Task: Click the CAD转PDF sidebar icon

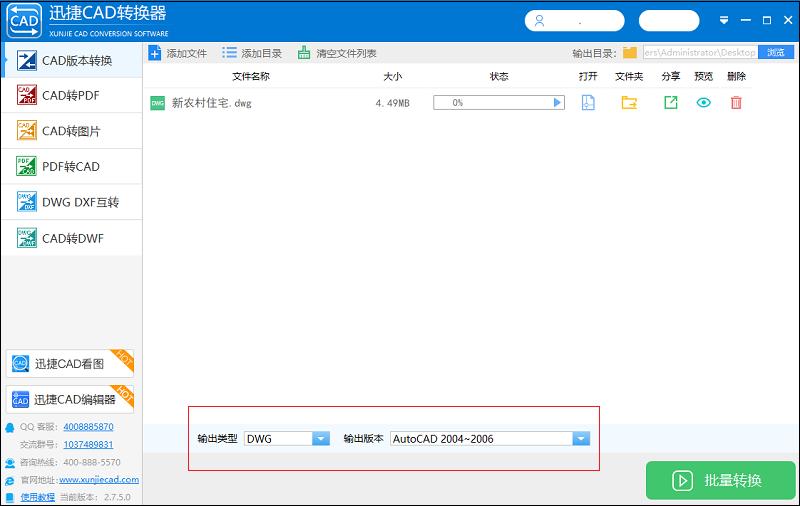Action: 27,95
